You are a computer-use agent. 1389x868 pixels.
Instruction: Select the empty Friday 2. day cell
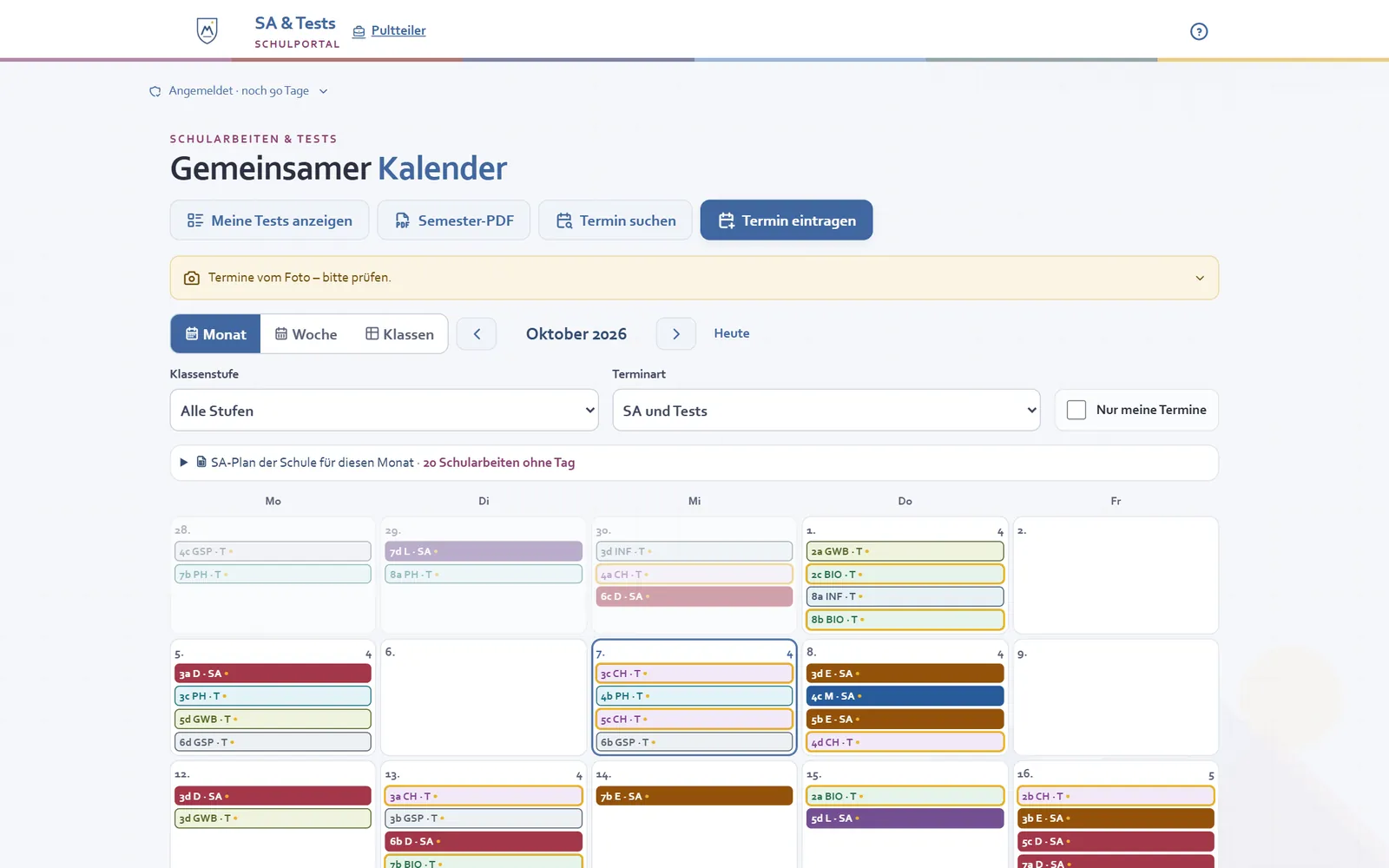pyautogui.click(x=1116, y=575)
